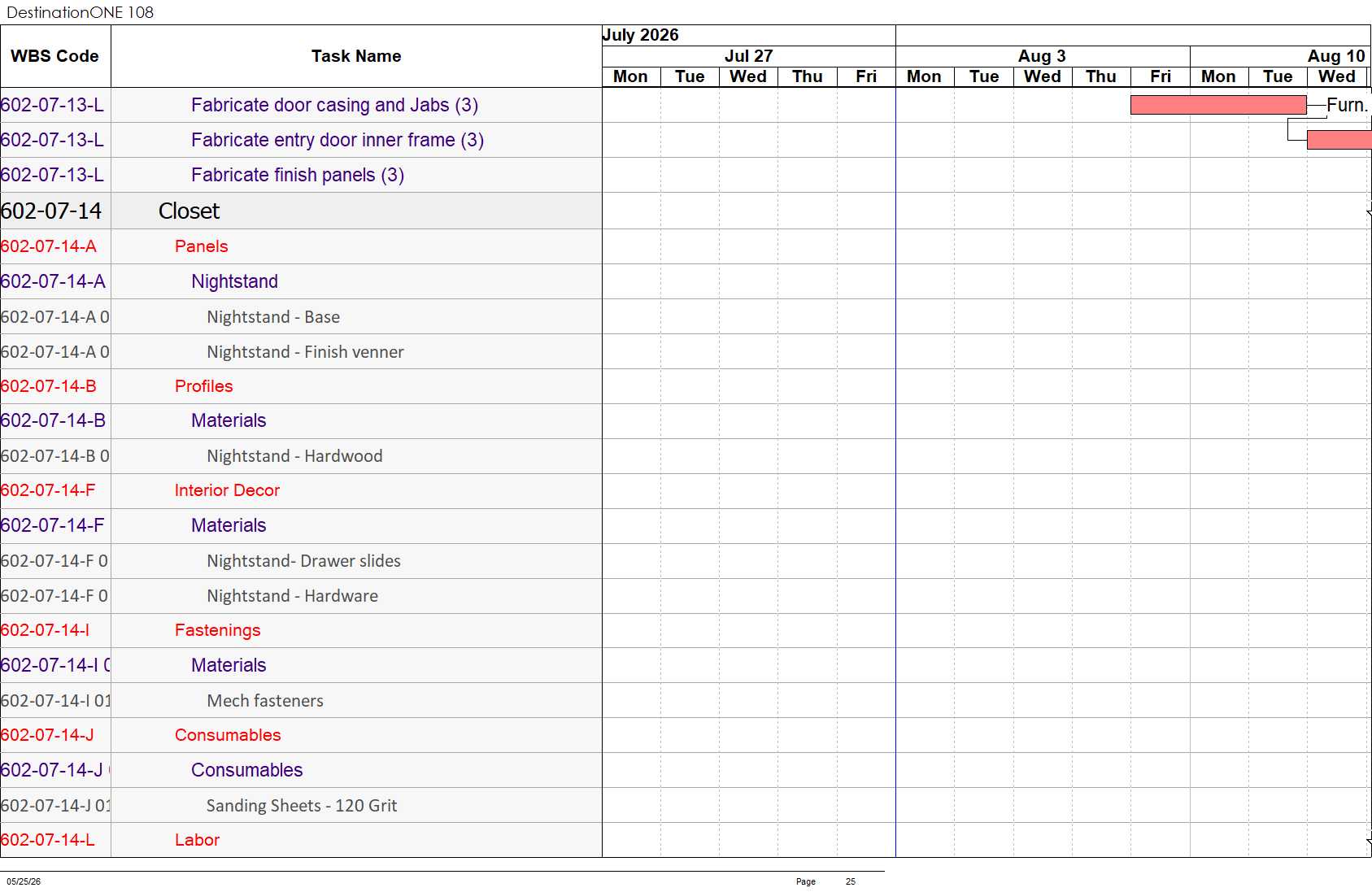The height and width of the screenshot is (892, 1372).
Task: Click the Sanding Sheets - 120 Grit task
Action: (302, 806)
